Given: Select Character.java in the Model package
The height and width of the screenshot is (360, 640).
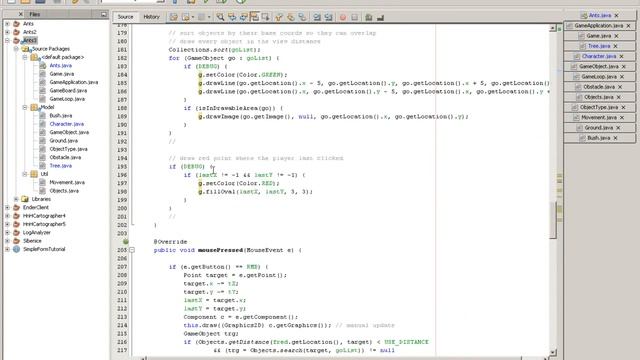Looking at the screenshot, I should click(67, 124).
